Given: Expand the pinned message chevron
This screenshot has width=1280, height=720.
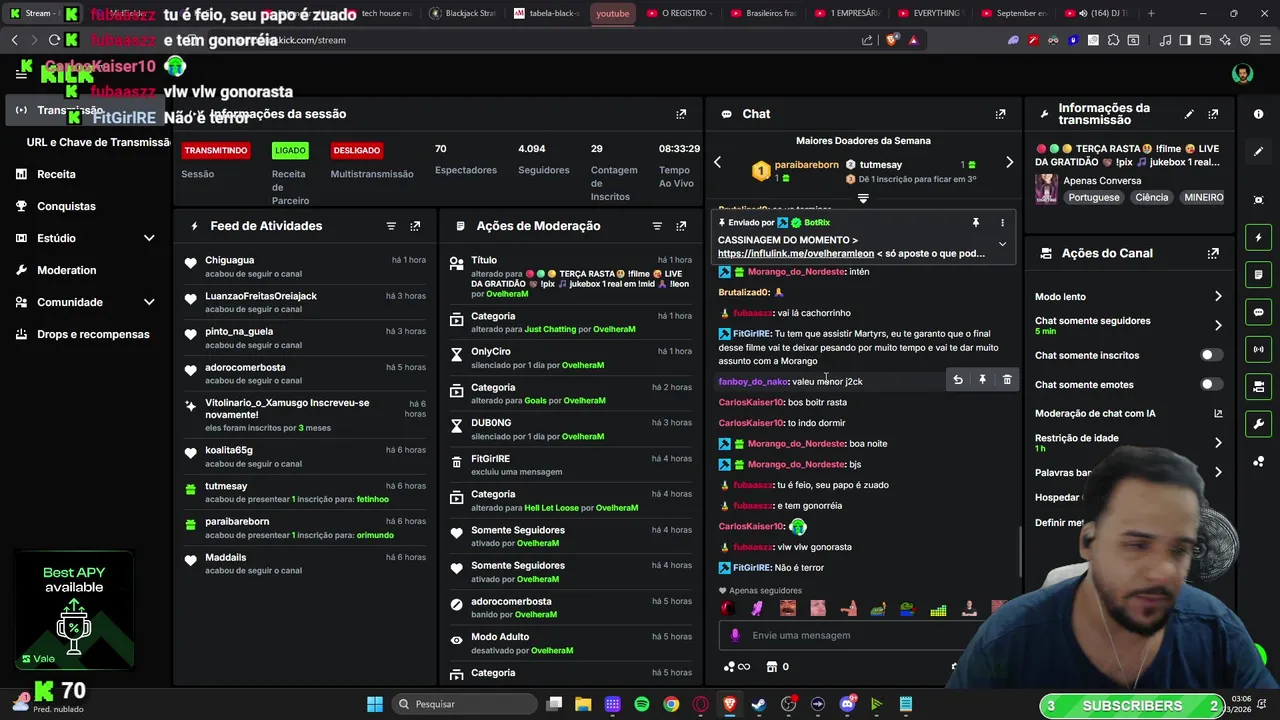Looking at the screenshot, I should [1002, 244].
